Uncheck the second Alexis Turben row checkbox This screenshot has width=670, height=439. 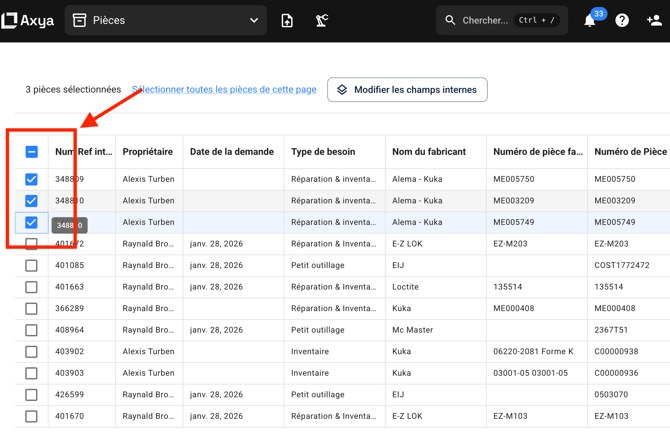pos(32,201)
